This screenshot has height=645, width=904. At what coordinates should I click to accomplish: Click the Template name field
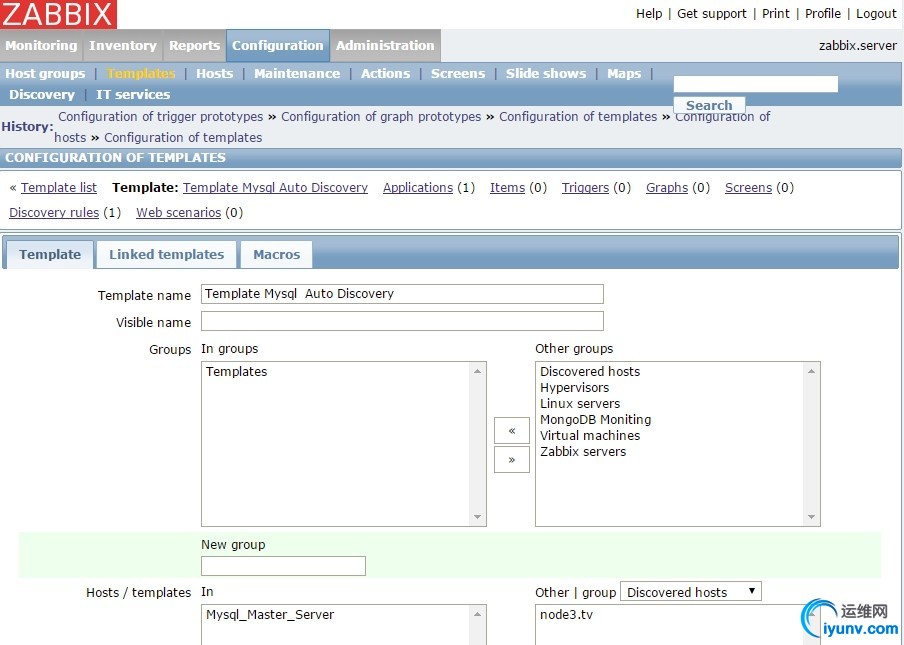(402, 294)
